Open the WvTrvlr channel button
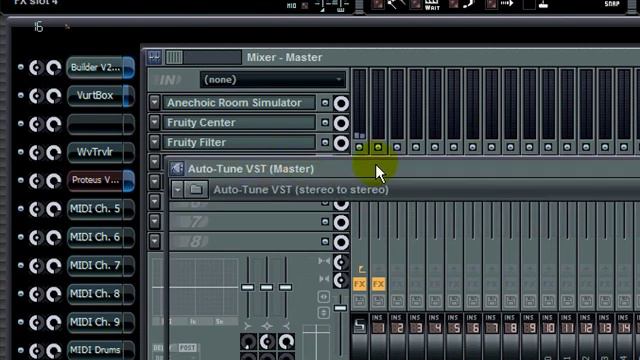640x360 pixels. pyautogui.click(x=100, y=152)
